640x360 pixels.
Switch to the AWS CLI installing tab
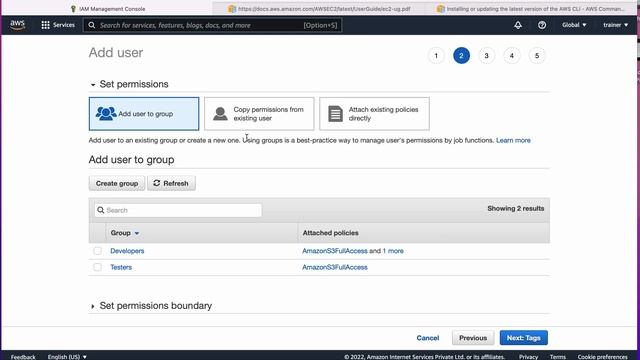[531, 9]
